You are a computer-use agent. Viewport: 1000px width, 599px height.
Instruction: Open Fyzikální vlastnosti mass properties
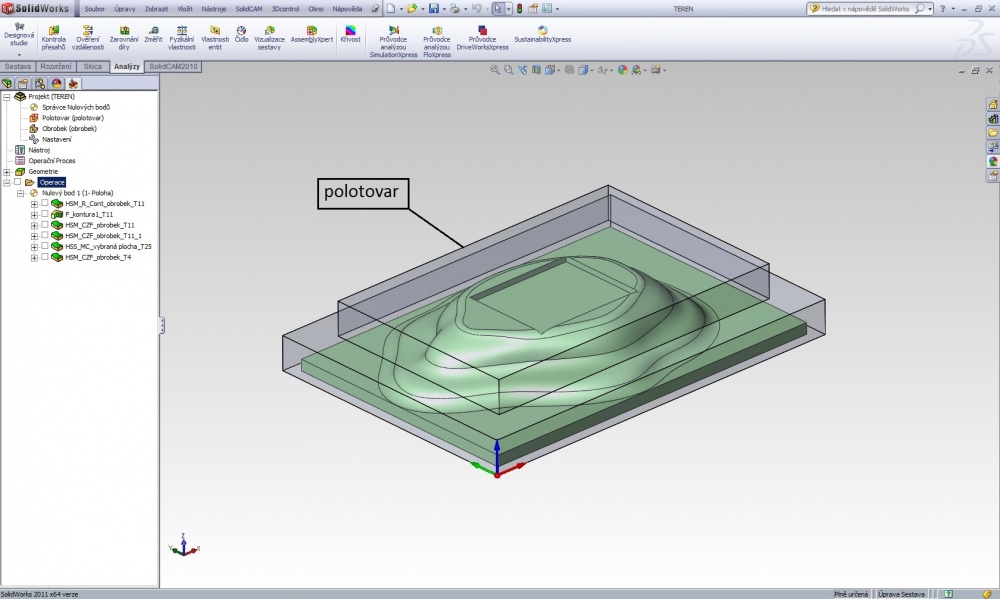coord(182,38)
